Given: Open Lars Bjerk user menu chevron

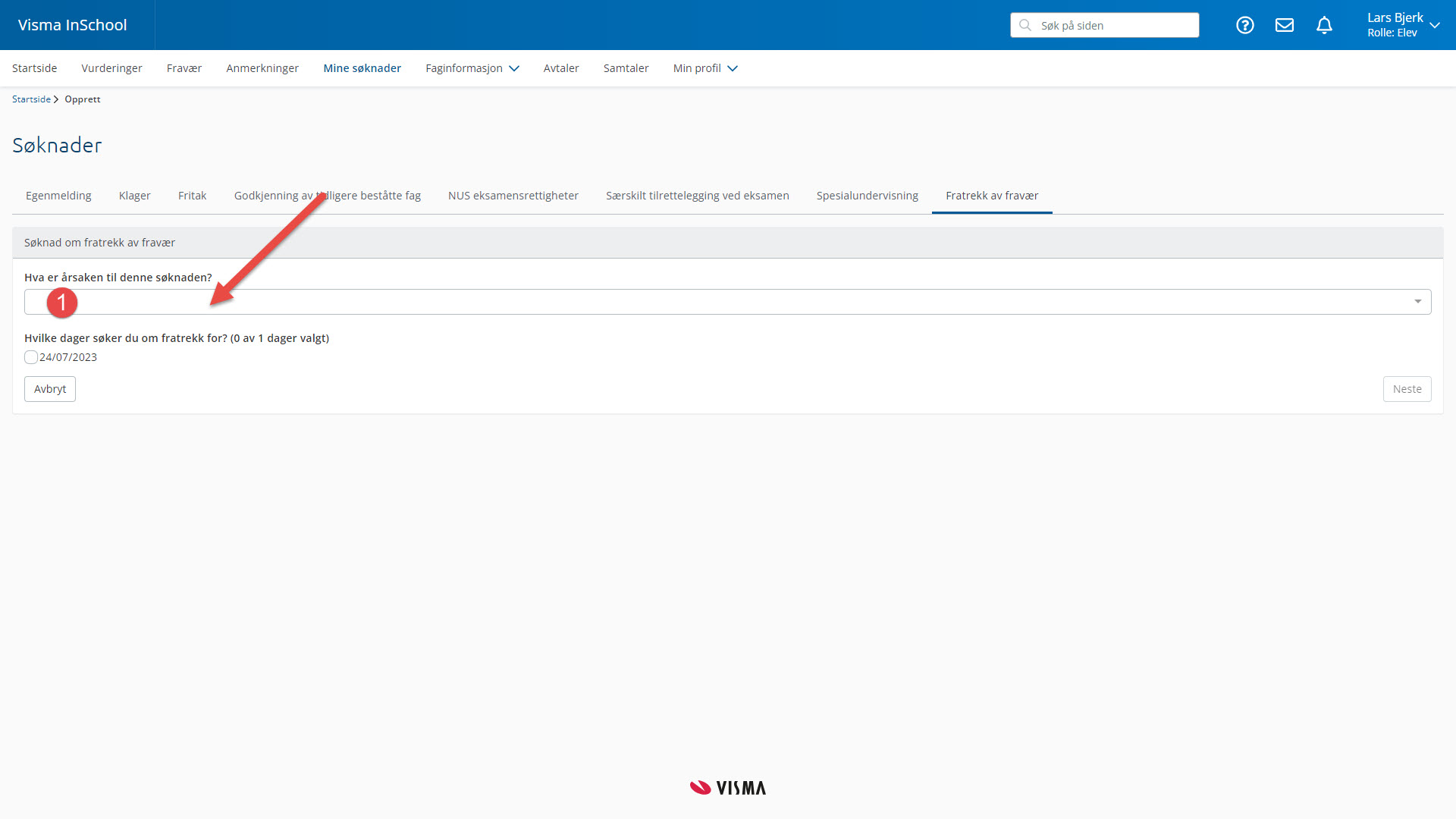Looking at the screenshot, I should (1434, 25).
